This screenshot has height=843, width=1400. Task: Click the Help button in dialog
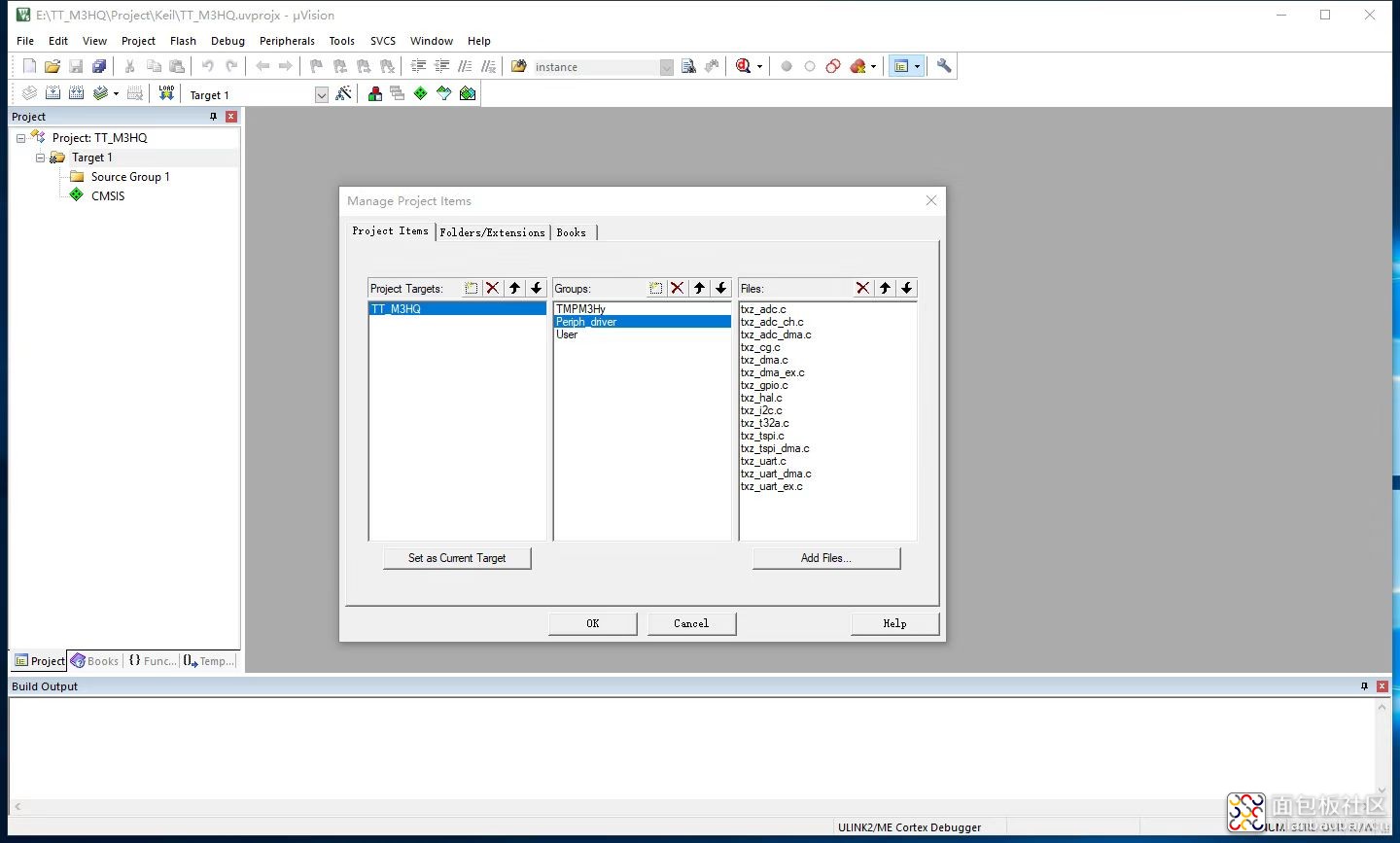[894, 623]
